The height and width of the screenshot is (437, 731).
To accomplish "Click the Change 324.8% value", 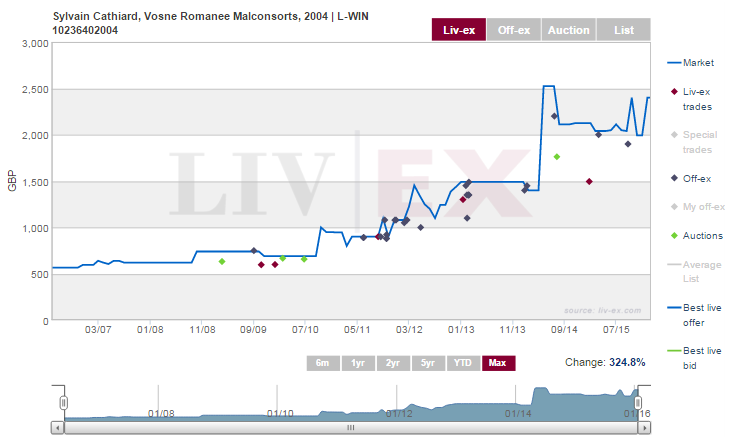I will tap(627, 362).
